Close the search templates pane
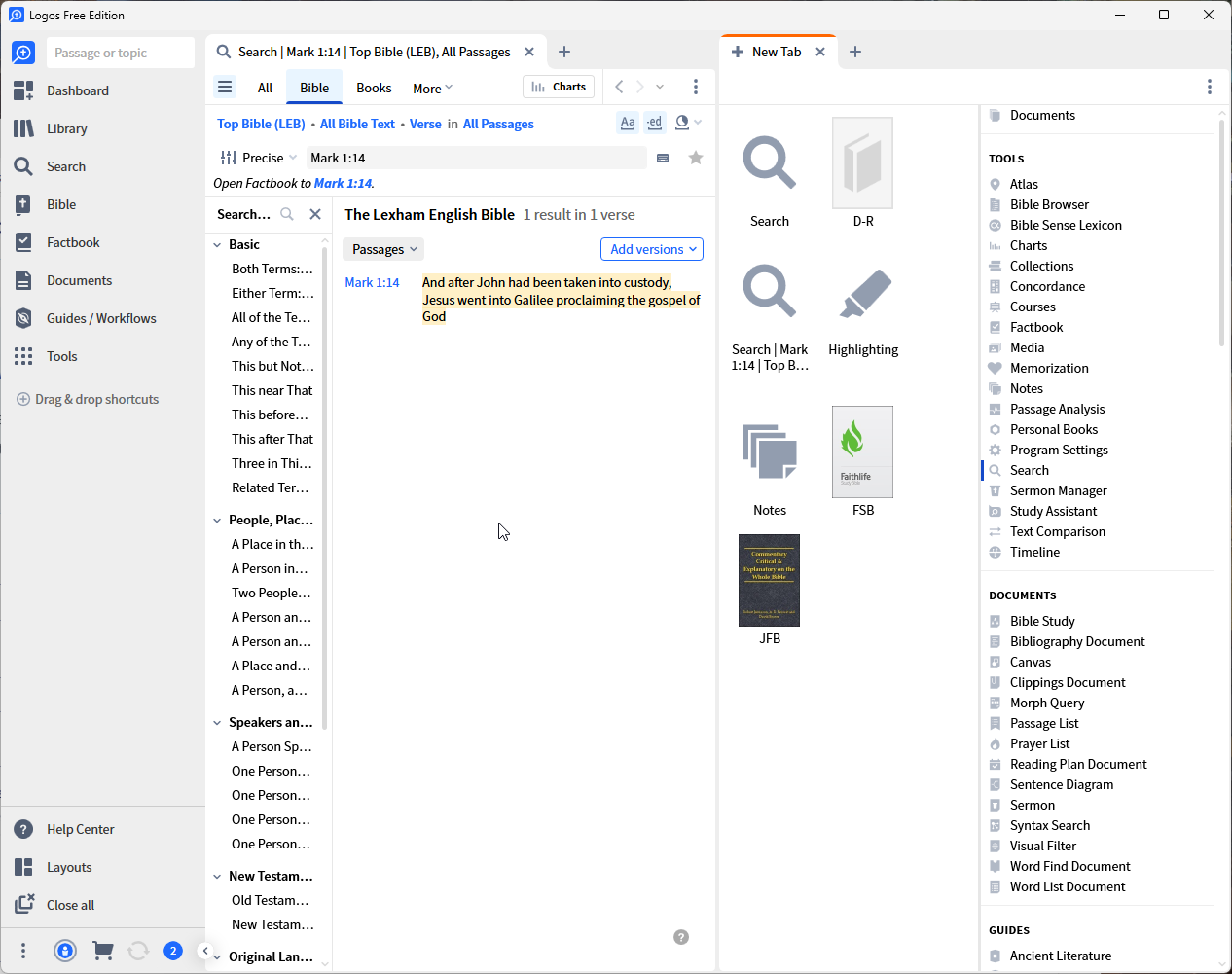The width and height of the screenshot is (1232, 974). (315, 214)
